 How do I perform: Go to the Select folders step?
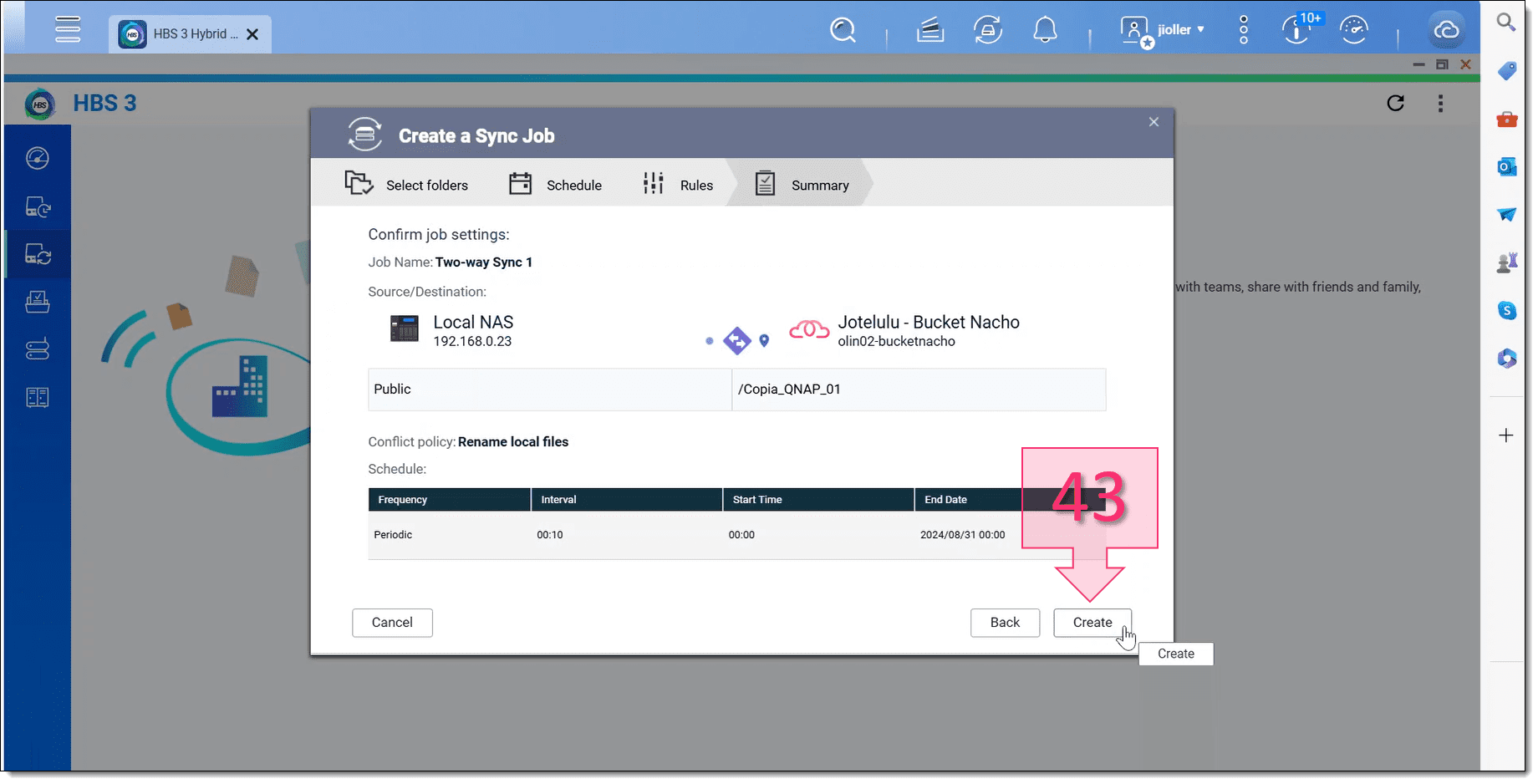point(406,184)
